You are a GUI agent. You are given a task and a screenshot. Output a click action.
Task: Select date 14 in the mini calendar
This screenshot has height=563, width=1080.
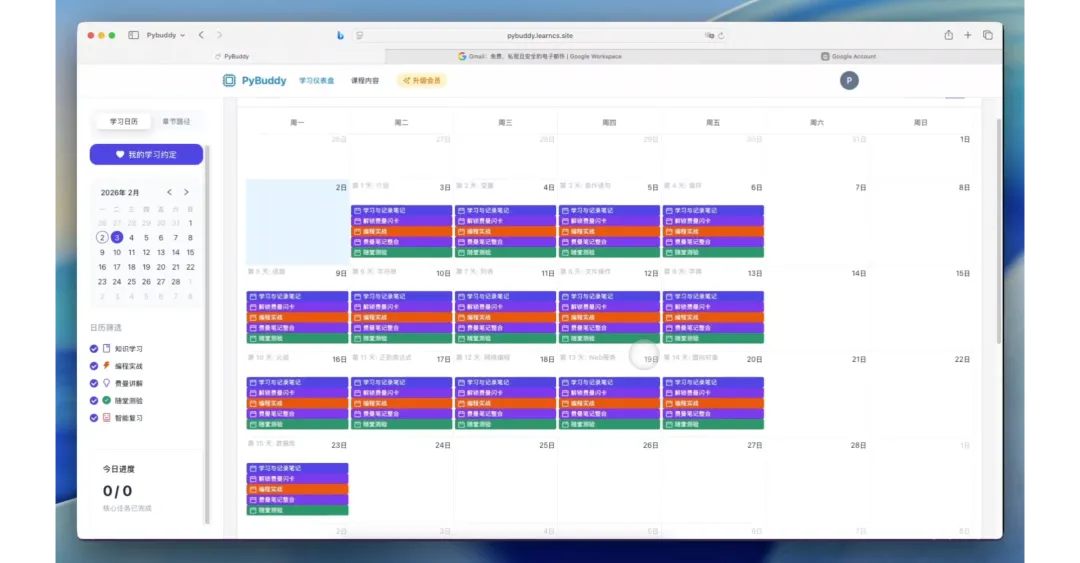(176, 252)
